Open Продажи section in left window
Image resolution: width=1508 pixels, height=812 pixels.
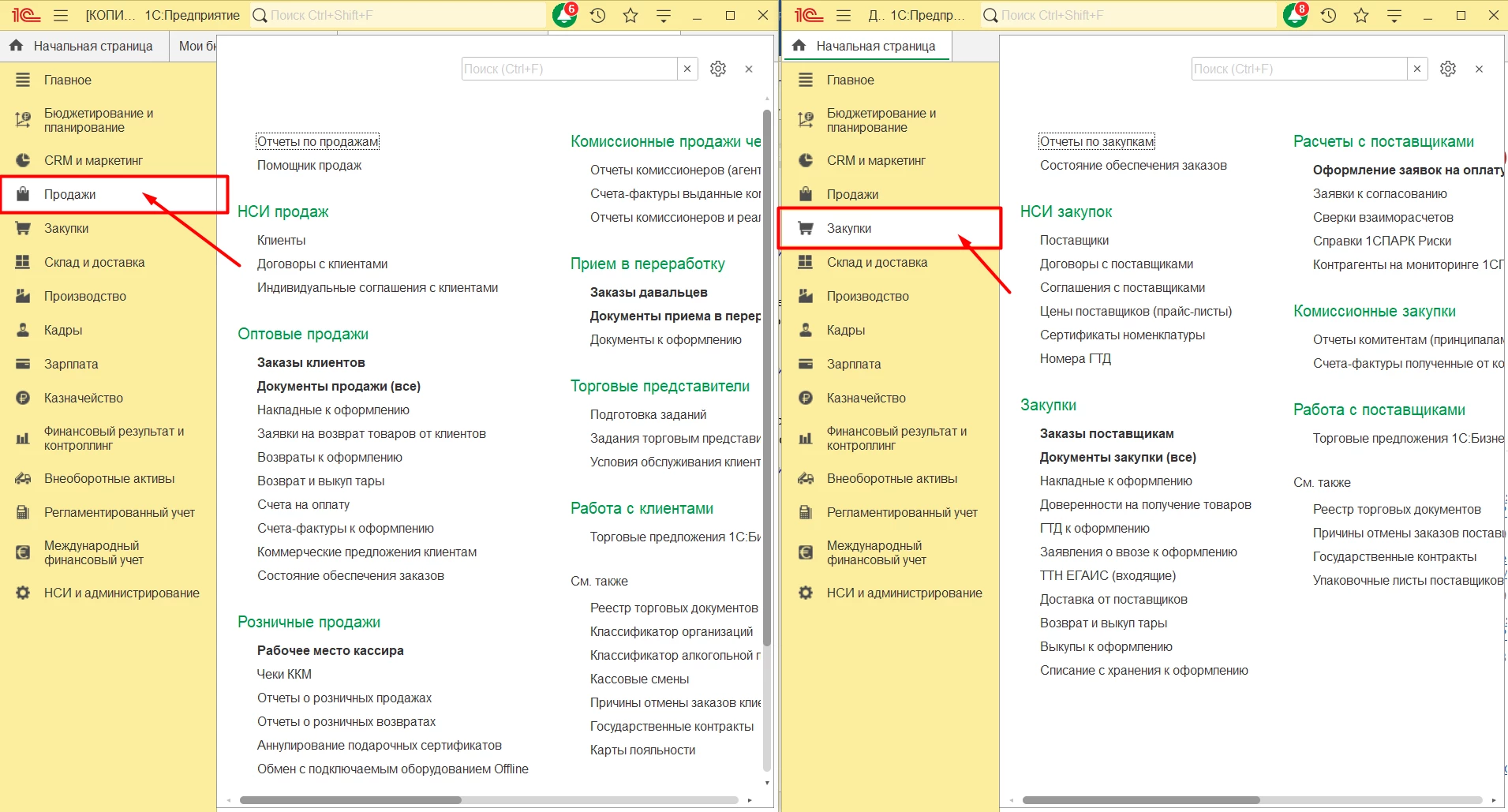108,194
